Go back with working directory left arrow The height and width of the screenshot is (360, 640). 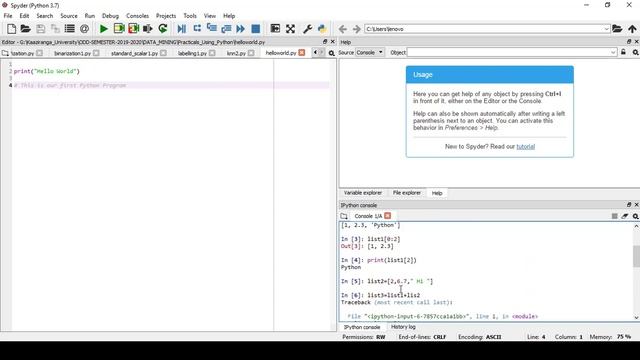coord(342,29)
